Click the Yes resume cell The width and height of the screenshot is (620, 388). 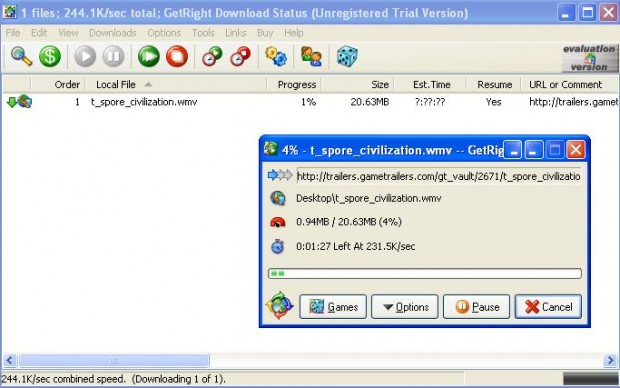(493, 102)
